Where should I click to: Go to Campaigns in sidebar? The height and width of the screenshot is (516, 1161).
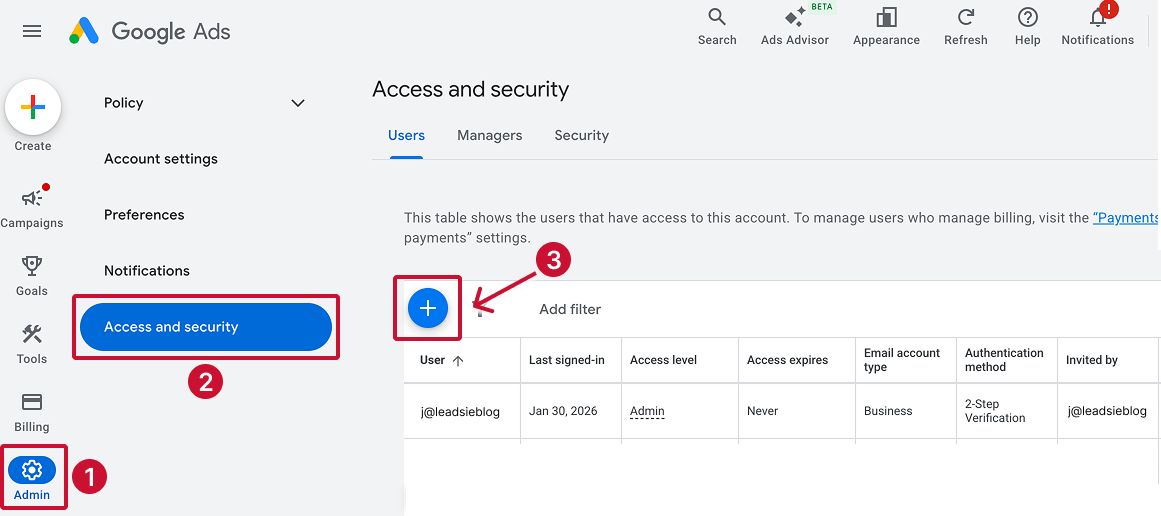click(x=32, y=207)
